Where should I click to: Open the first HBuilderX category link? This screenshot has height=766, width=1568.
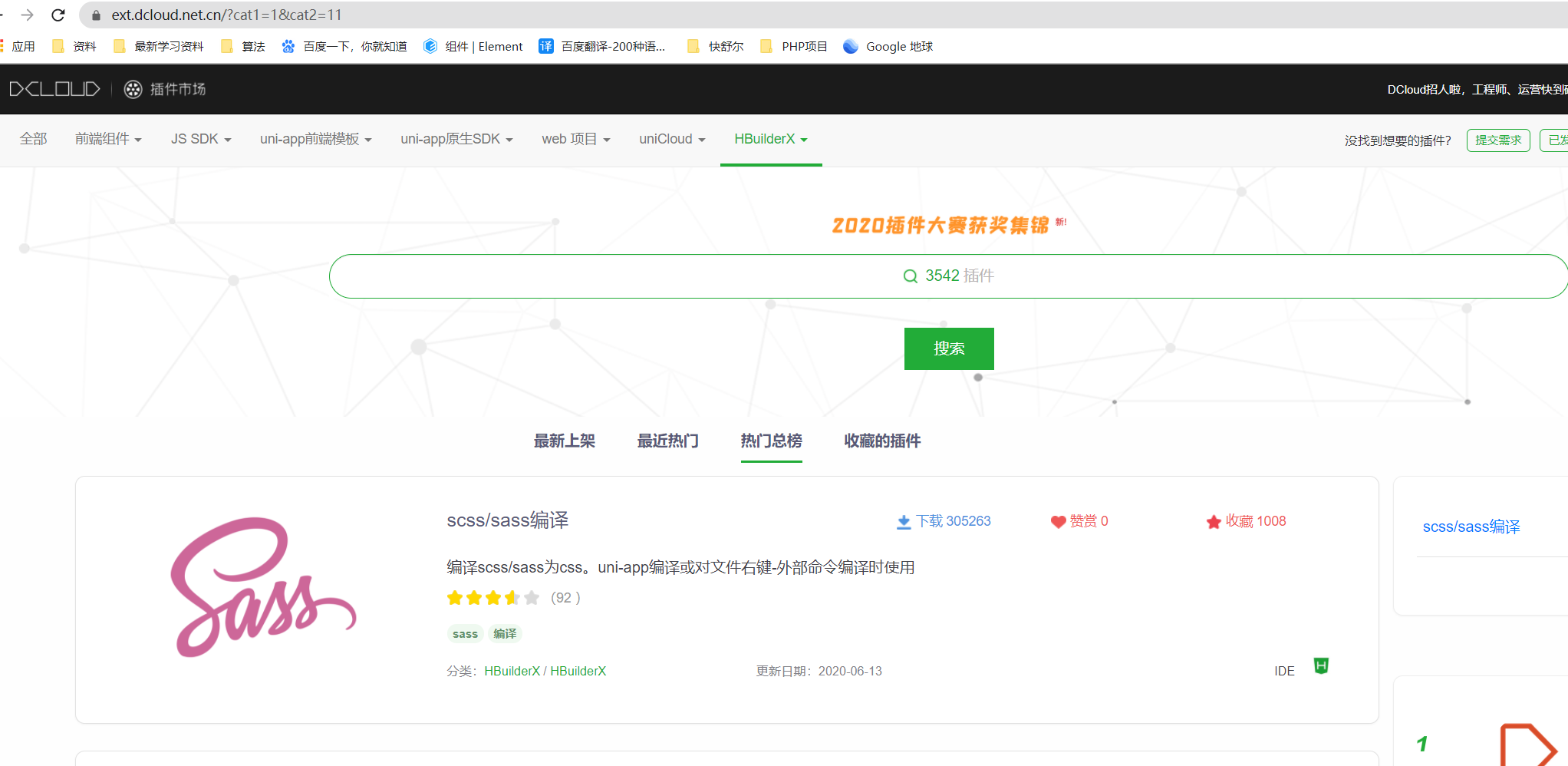(512, 671)
